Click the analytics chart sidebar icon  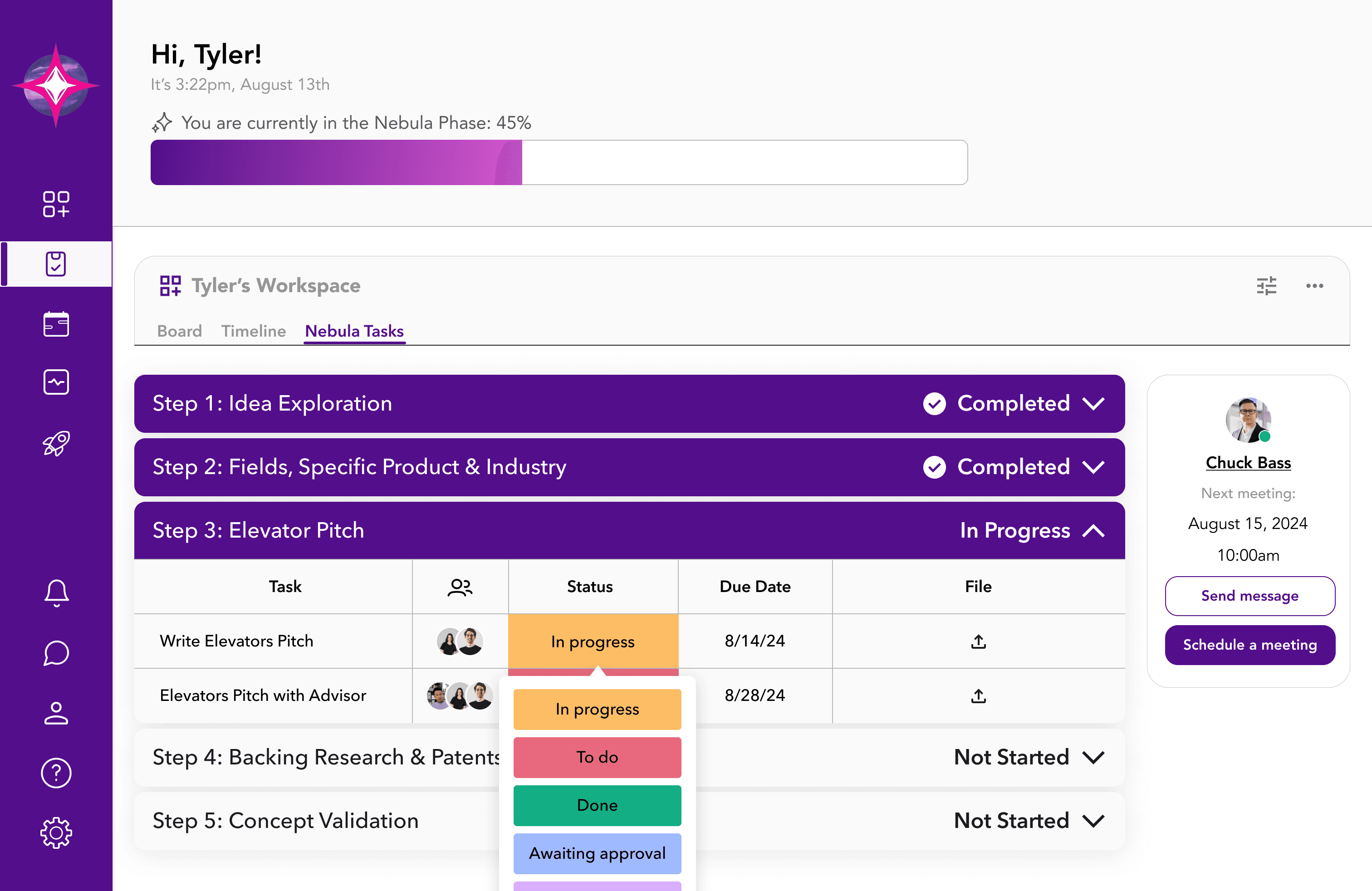56,382
